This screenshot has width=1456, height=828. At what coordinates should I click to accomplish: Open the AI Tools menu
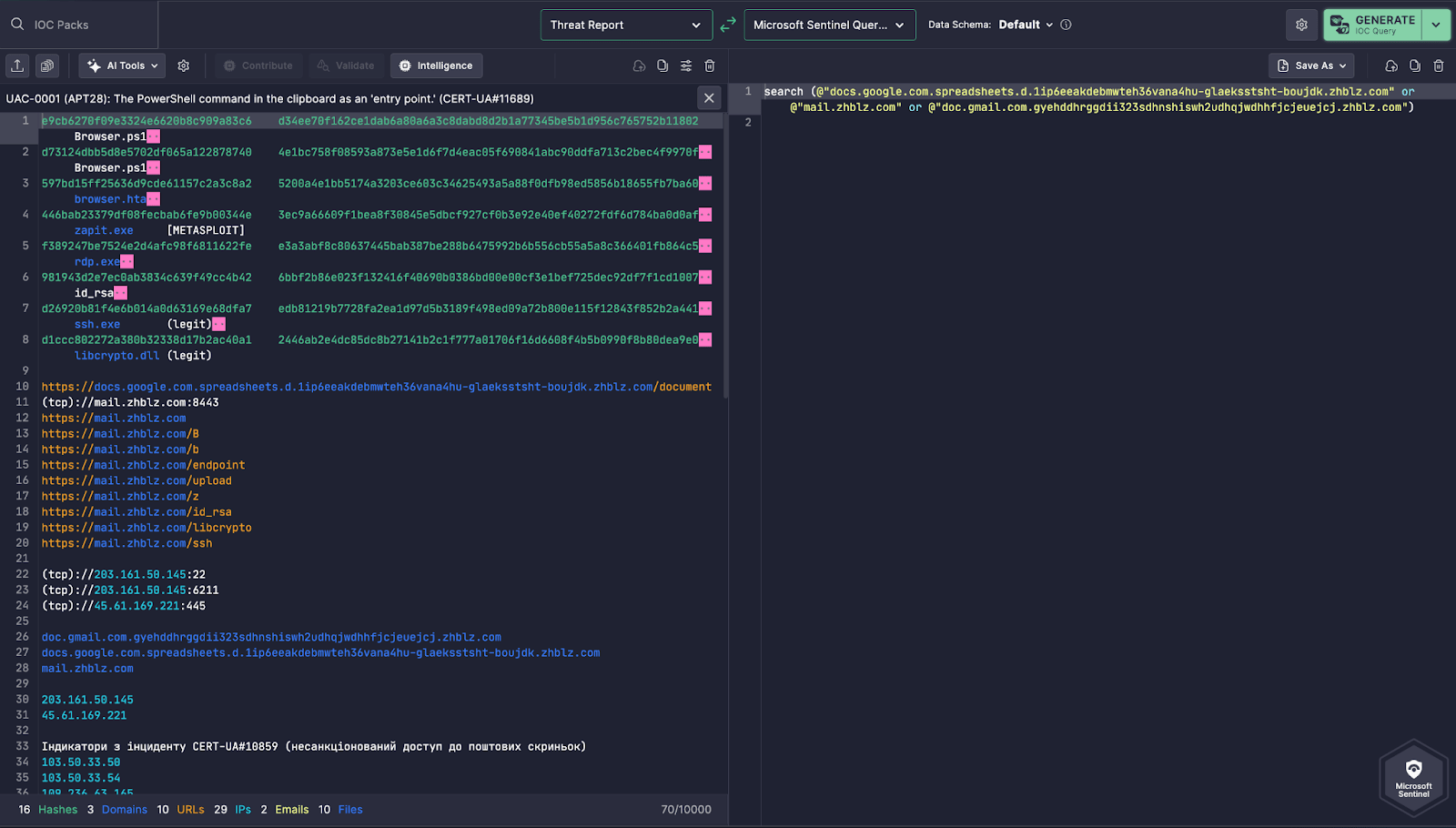click(125, 66)
